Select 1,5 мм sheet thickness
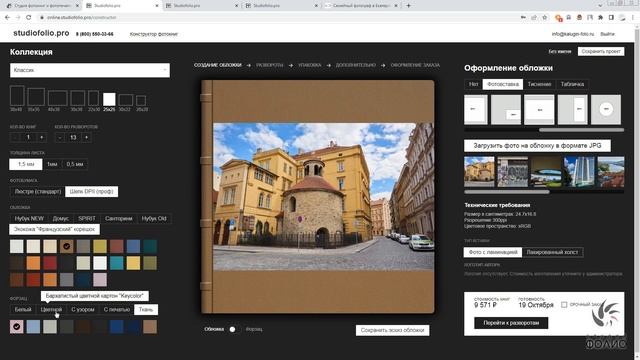The image size is (640, 360). coord(26,164)
